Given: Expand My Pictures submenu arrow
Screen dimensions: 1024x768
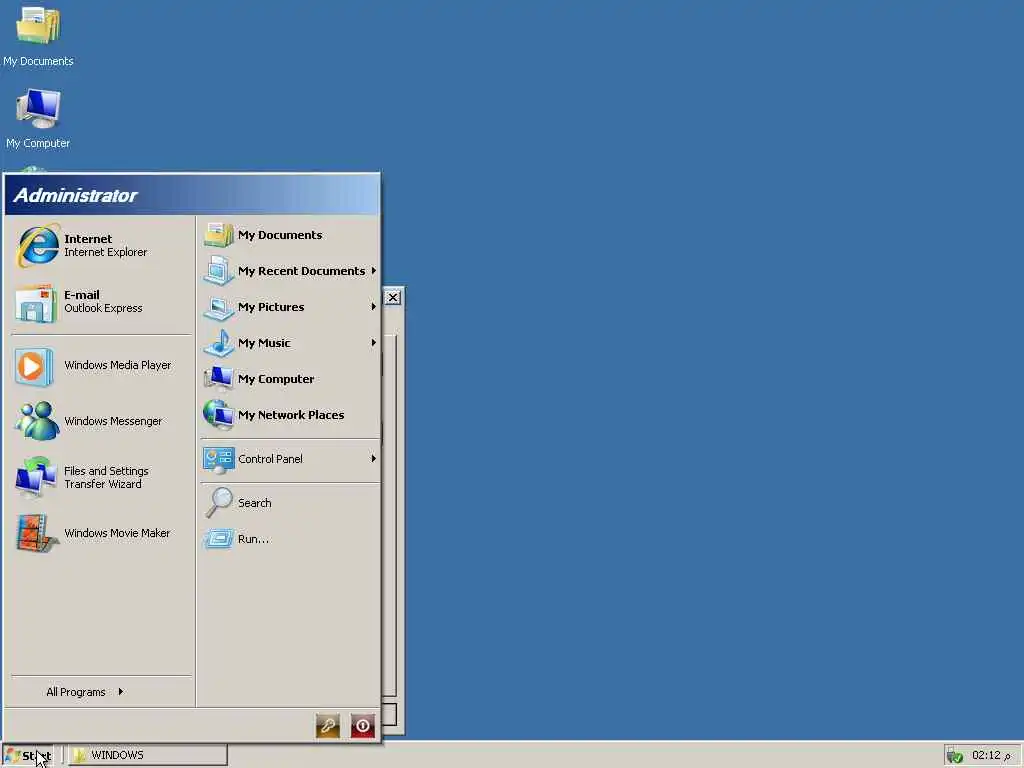Looking at the screenshot, I should pos(374,306).
